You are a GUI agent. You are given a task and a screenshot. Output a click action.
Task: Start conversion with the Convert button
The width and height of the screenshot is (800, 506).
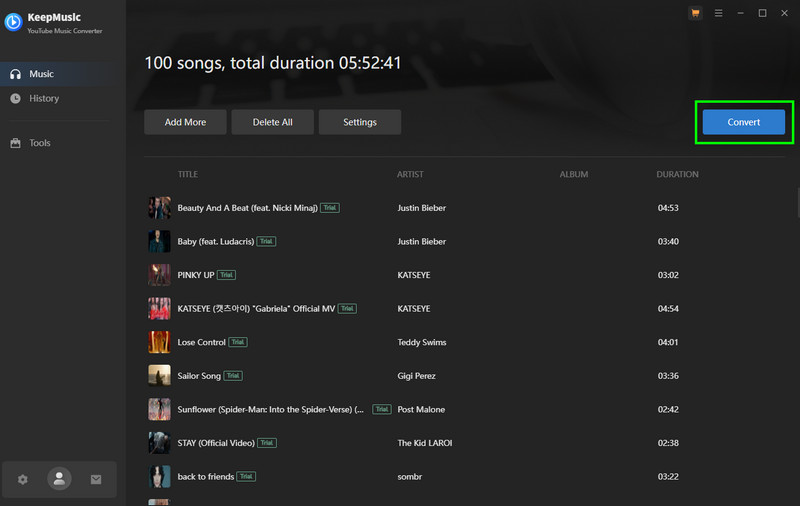point(743,122)
